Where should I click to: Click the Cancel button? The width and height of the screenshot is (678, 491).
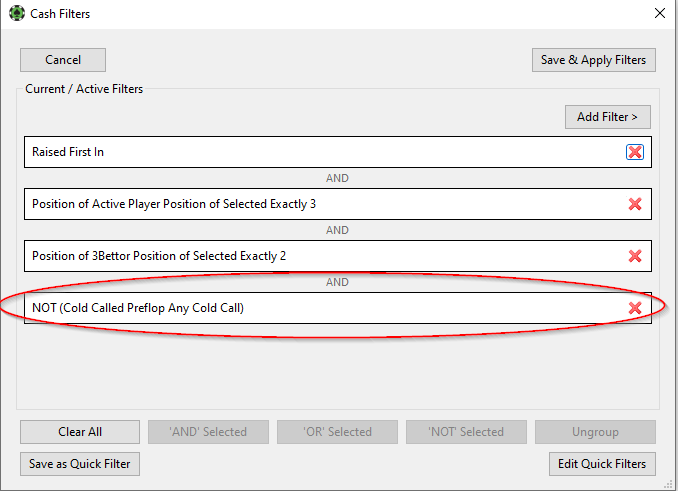pos(63,60)
